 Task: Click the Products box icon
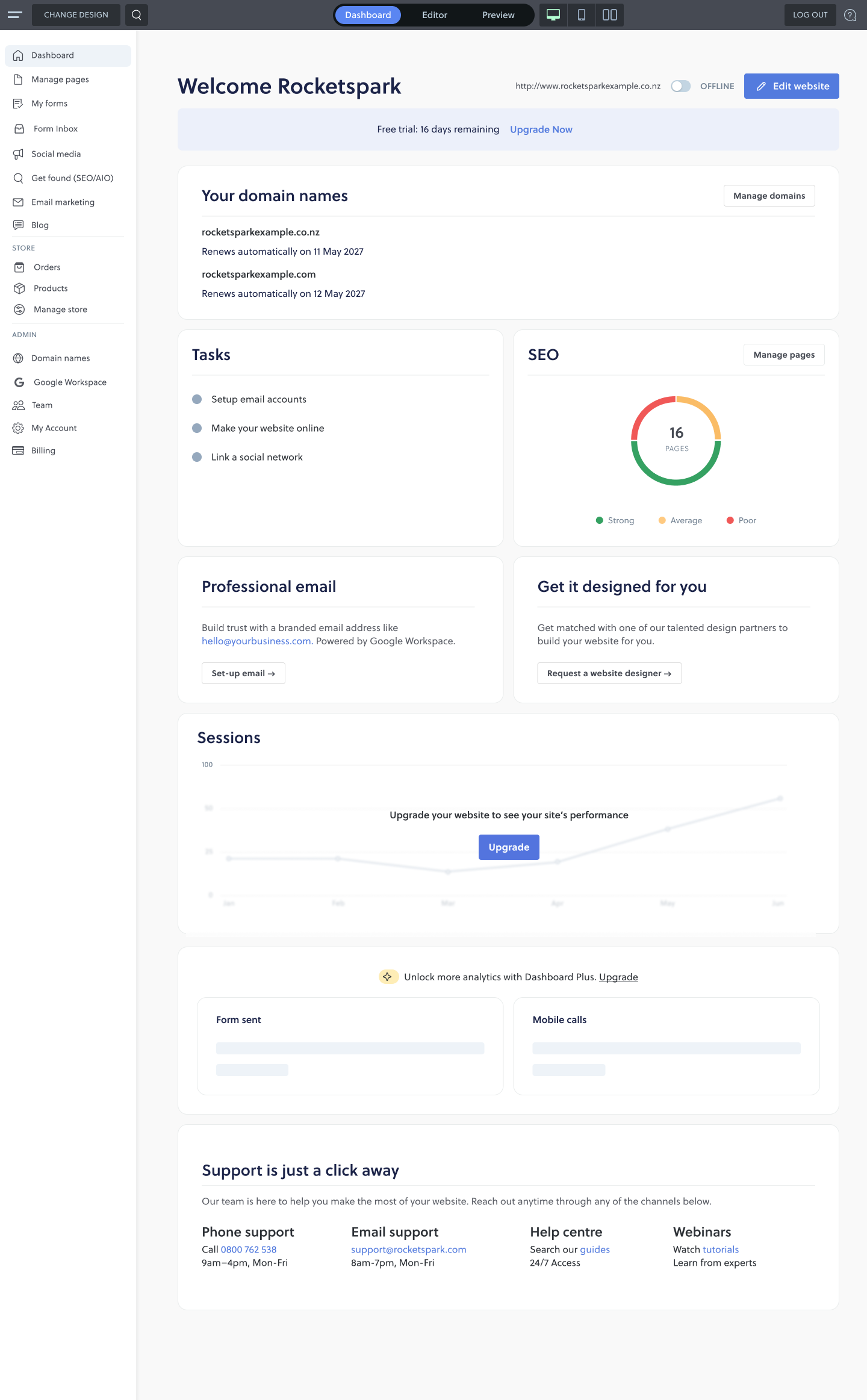19,288
